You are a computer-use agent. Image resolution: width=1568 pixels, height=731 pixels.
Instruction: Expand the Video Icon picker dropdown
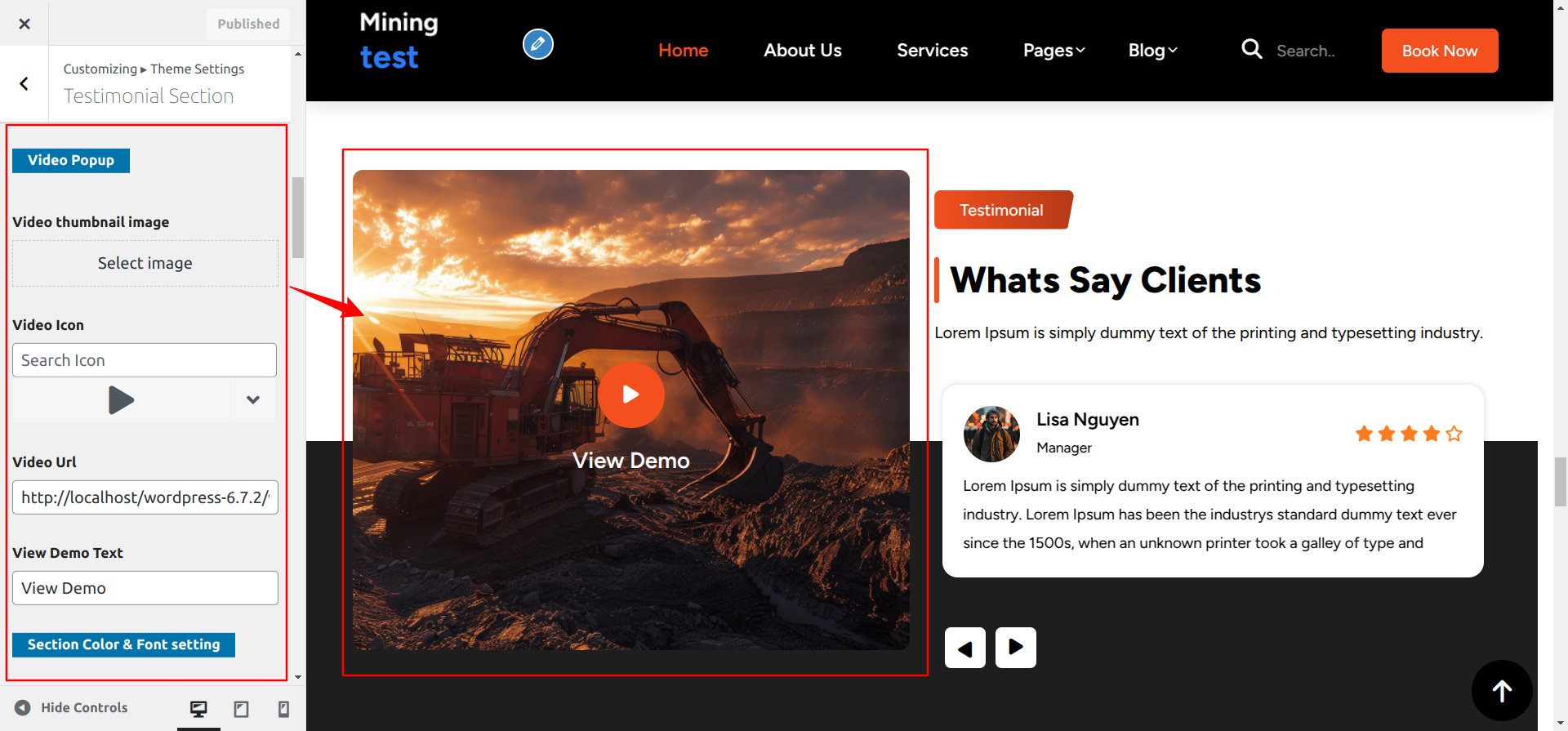pos(253,400)
